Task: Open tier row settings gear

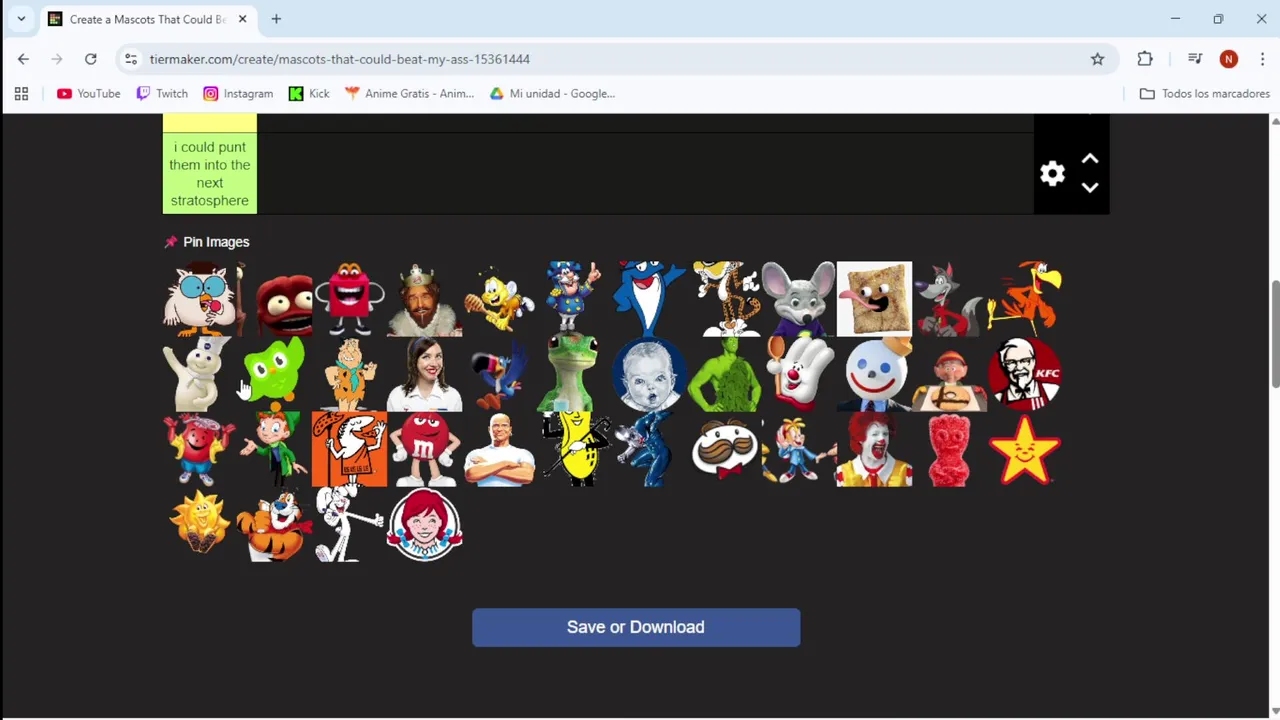Action: (x=1052, y=174)
